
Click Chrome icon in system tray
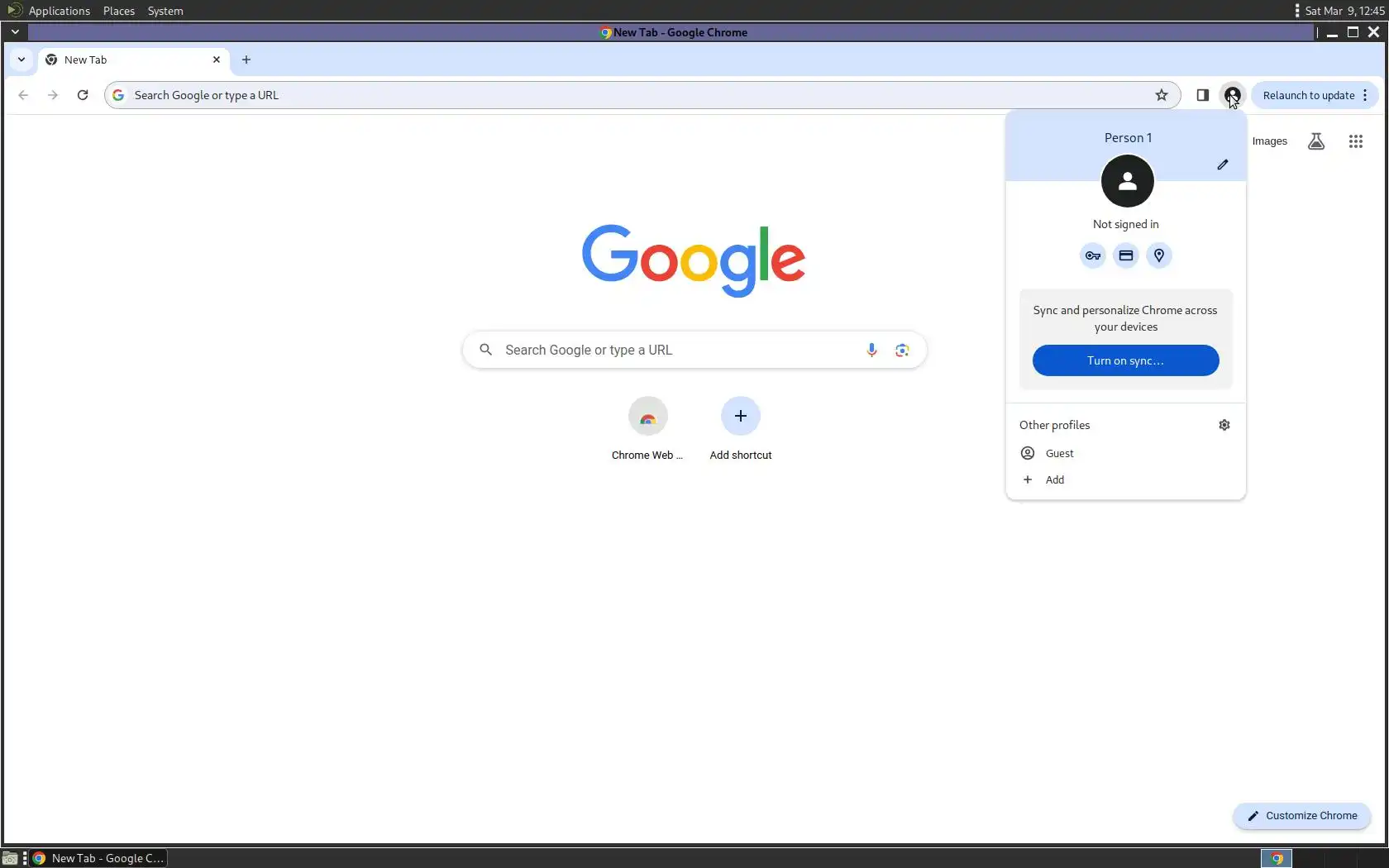[x=1277, y=859]
